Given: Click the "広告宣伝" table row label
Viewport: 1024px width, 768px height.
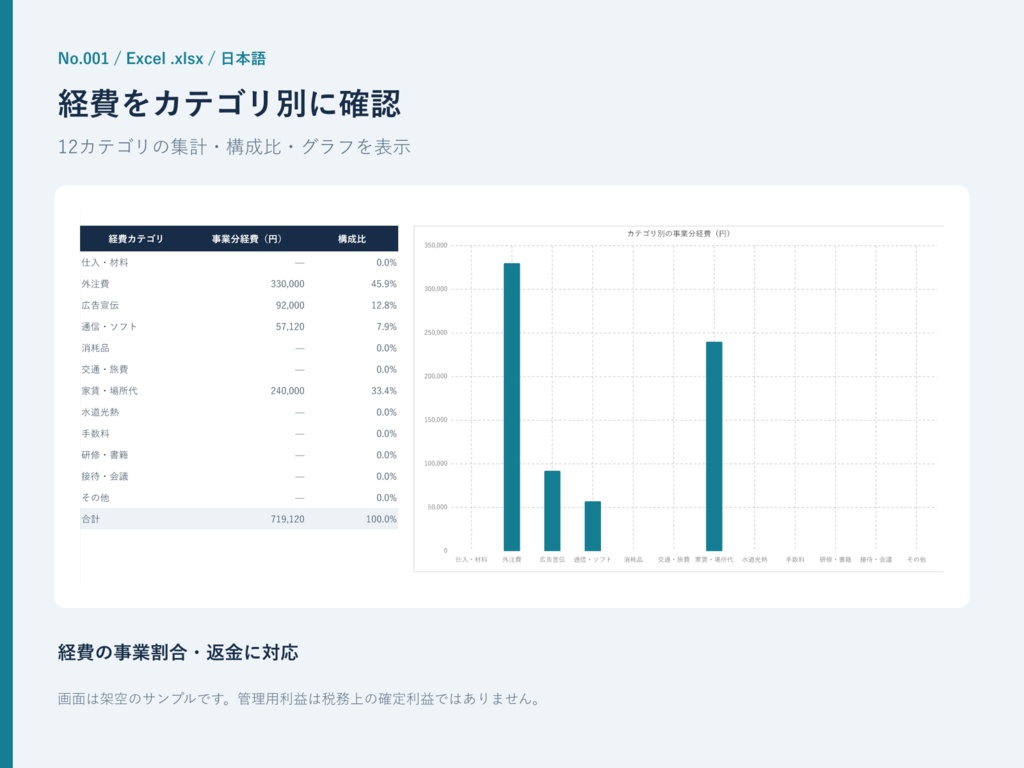Looking at the screenshot, I should click(x=100, y=306).
